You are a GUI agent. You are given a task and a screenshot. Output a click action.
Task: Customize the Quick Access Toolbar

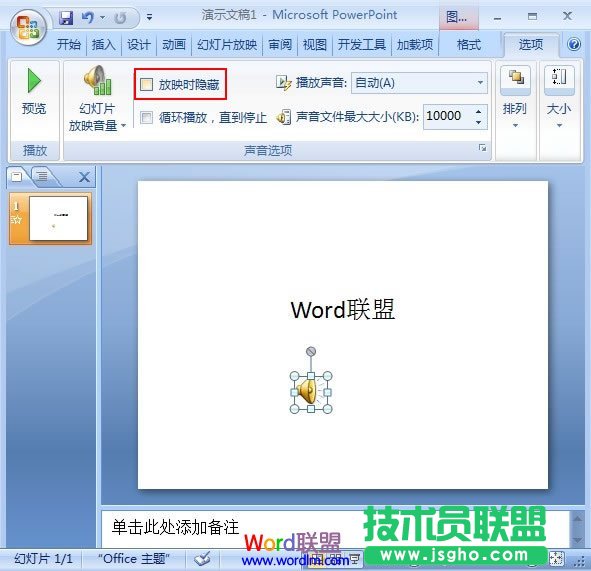pyautogui.click(x=150, y=17)
